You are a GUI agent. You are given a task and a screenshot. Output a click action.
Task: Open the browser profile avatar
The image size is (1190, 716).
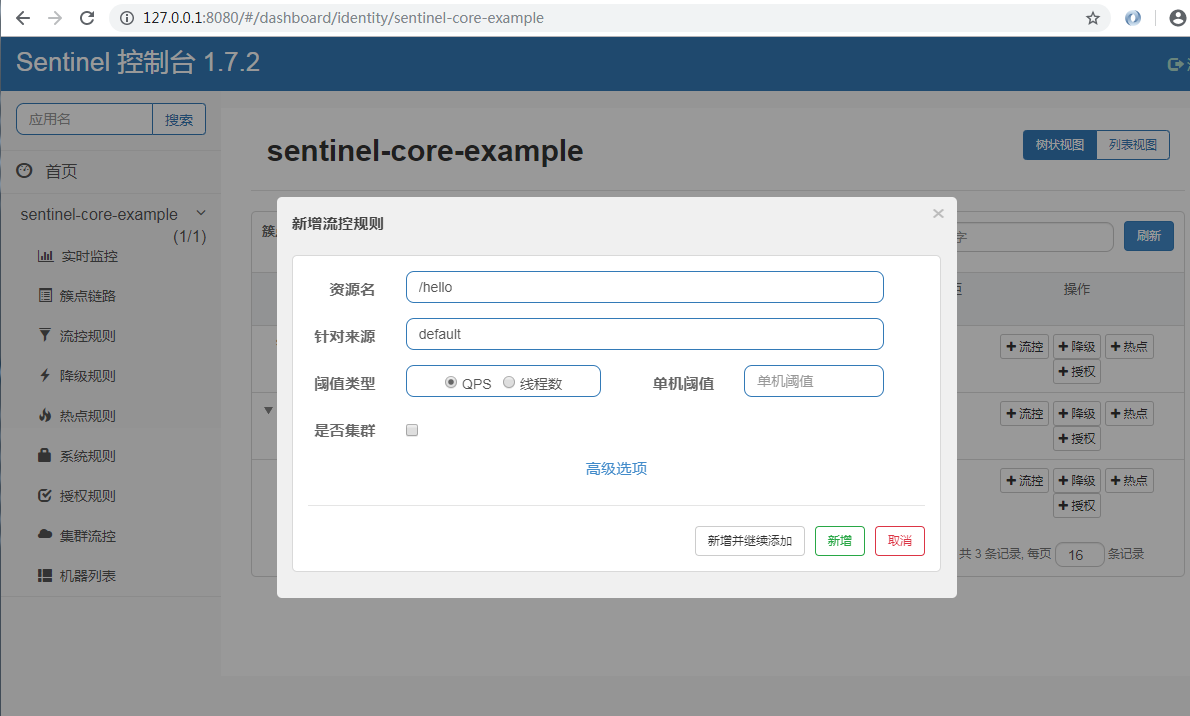pyautogui.click(x=1178, y=17)
